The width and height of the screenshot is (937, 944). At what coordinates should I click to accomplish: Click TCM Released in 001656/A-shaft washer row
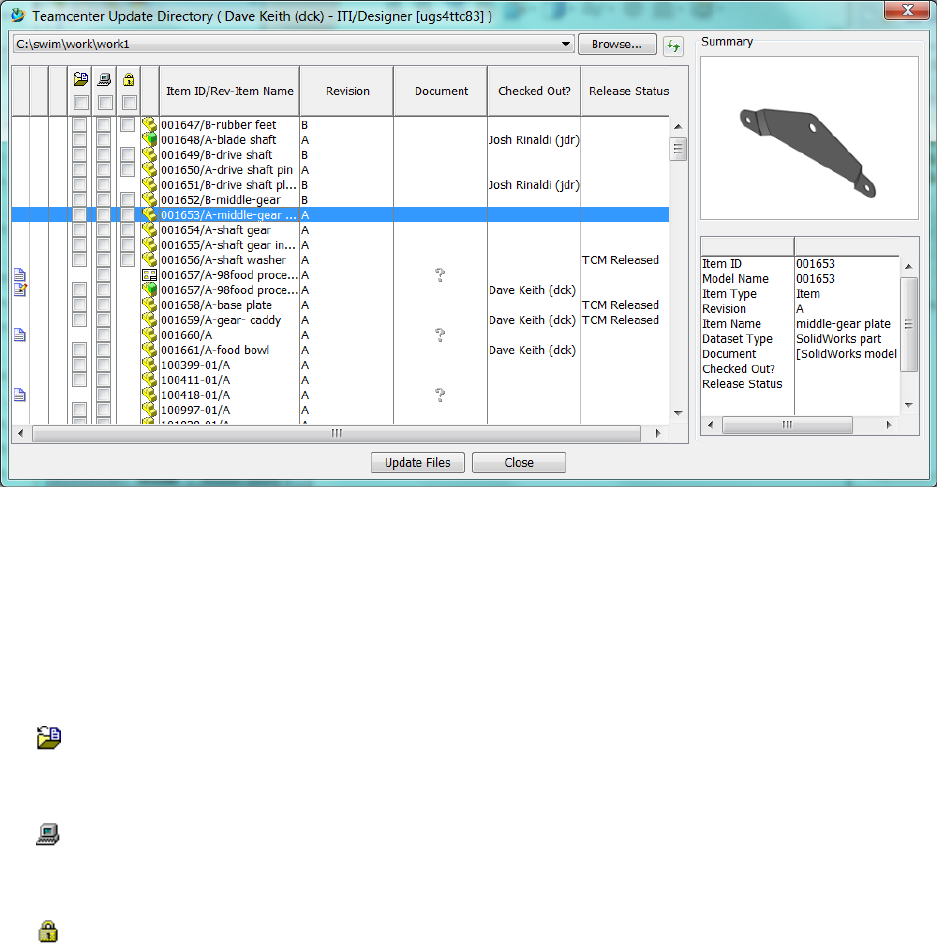coord(620,260)
